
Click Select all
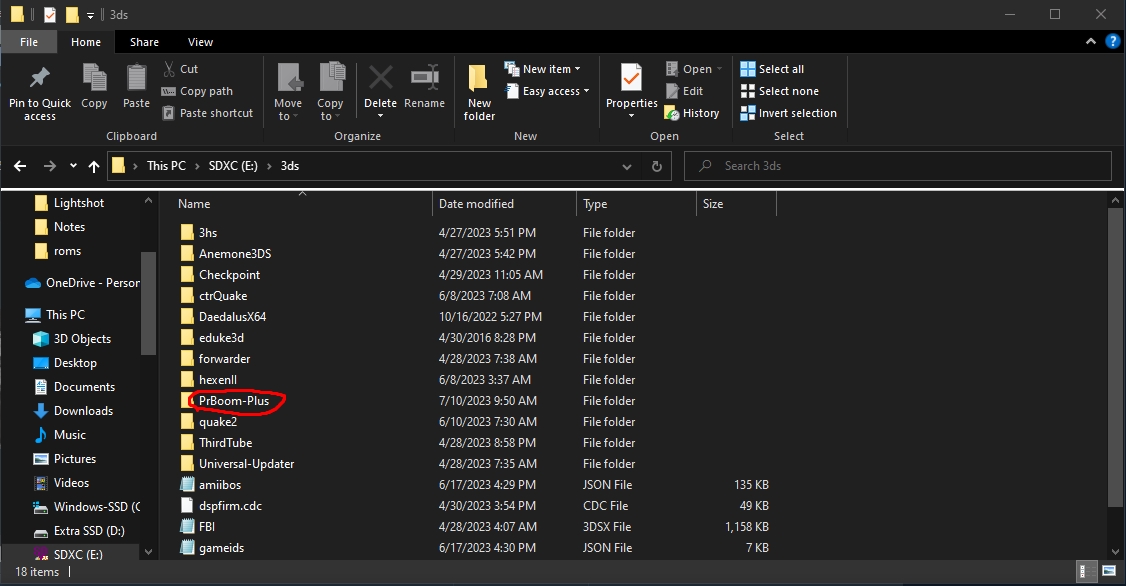pyautogui.click(x=773, y=69)
